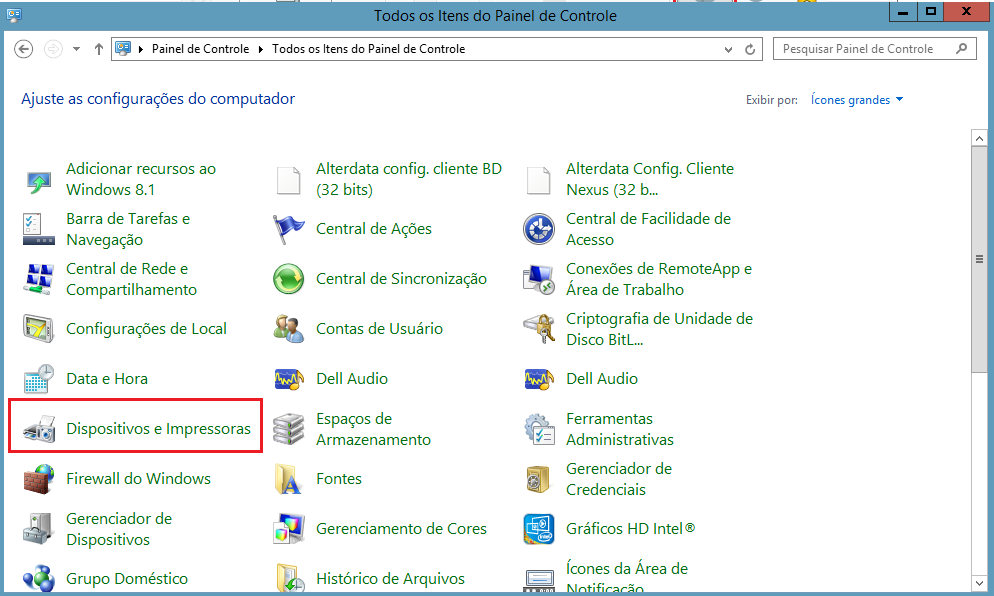Click the Alterdata Config. Cliente Nexus icon
The image size is (994, 596).
(538, 180)
